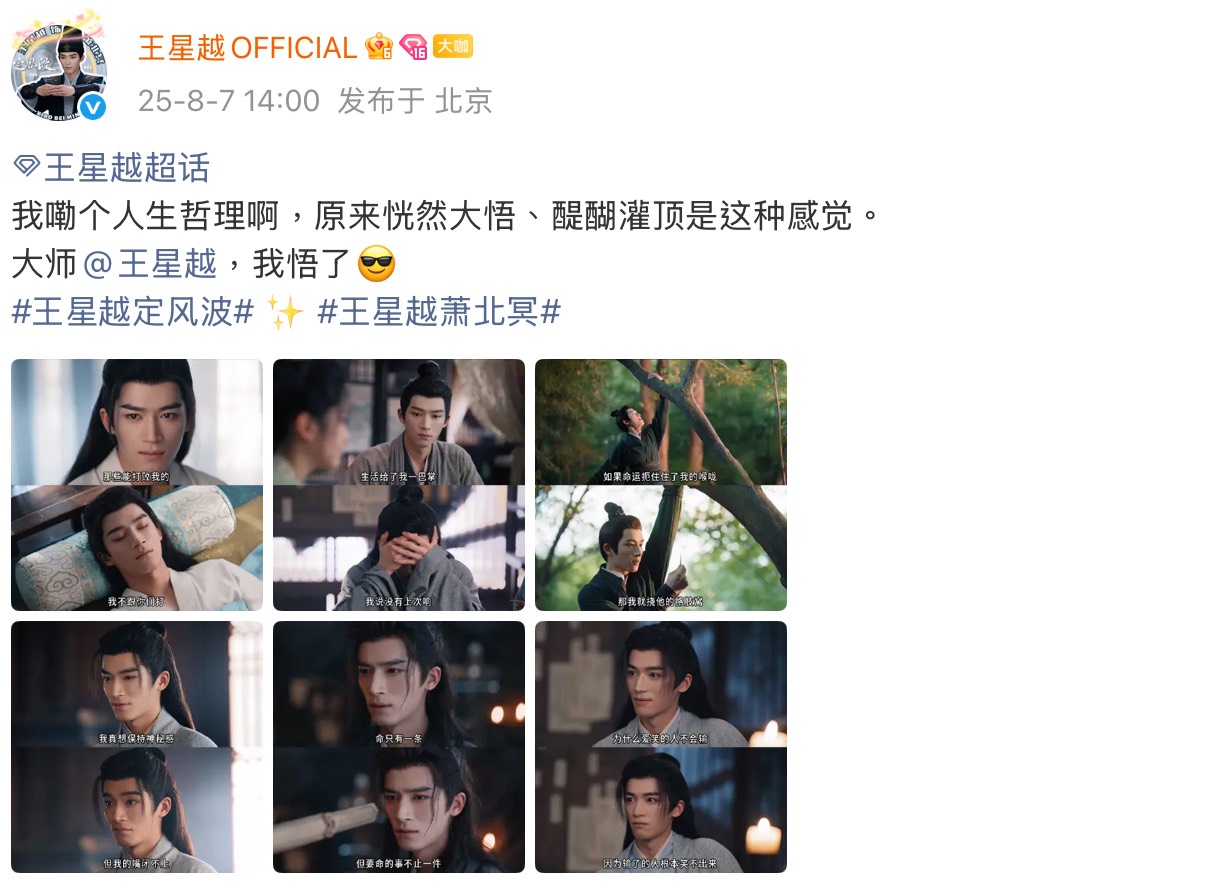The image size is (1228, 893).
Task: Open fourth photo captioned 我真想保持神秘感
Action: click(137, 747)
